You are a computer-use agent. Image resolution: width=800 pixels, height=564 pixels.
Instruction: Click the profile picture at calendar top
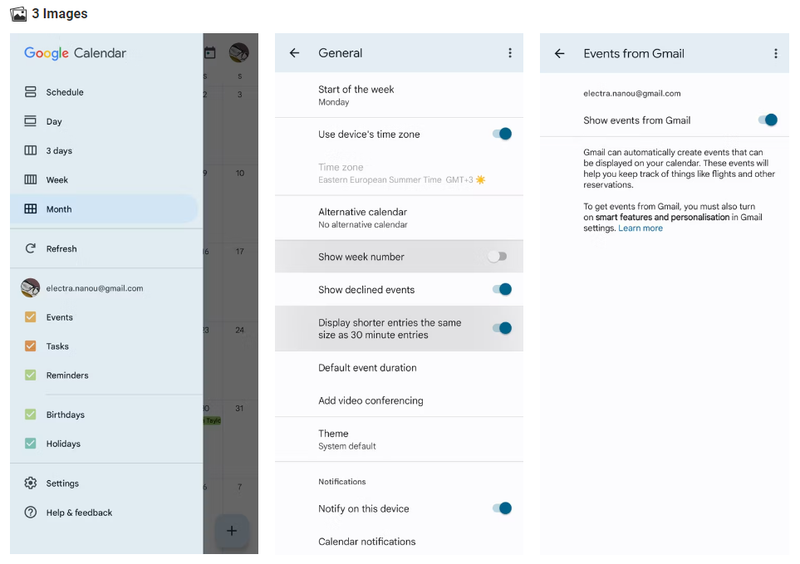239,53
